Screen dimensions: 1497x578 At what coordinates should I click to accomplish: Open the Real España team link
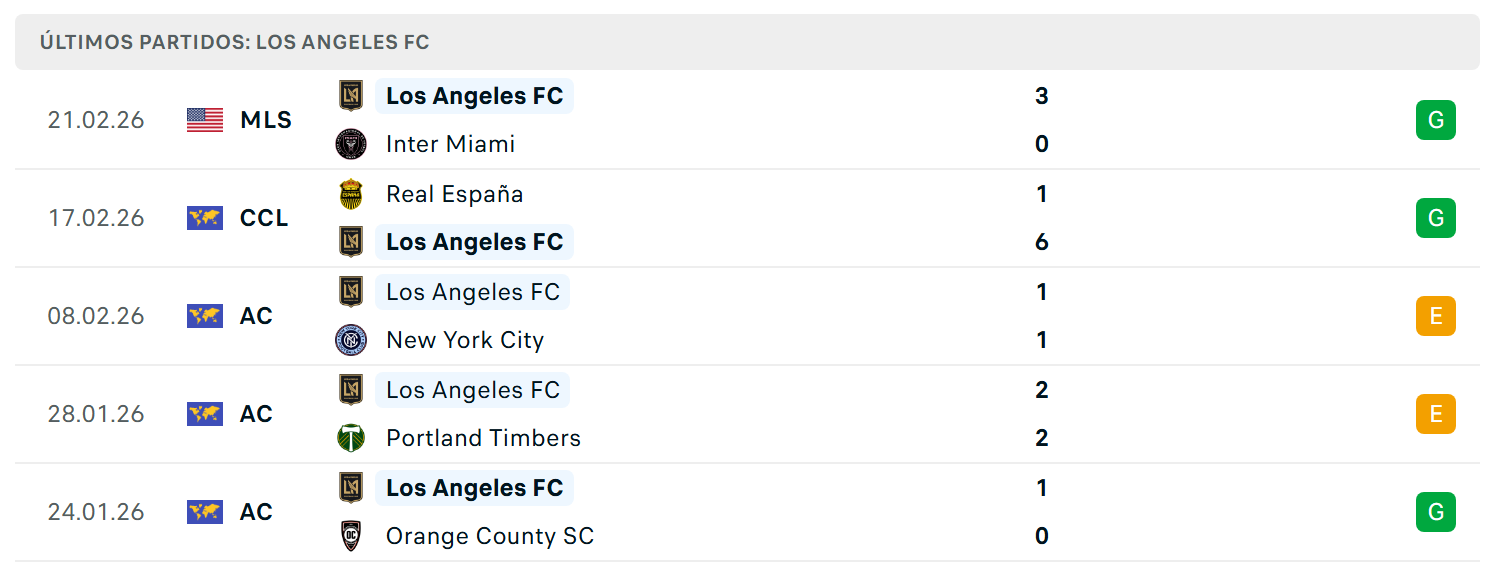455,194
